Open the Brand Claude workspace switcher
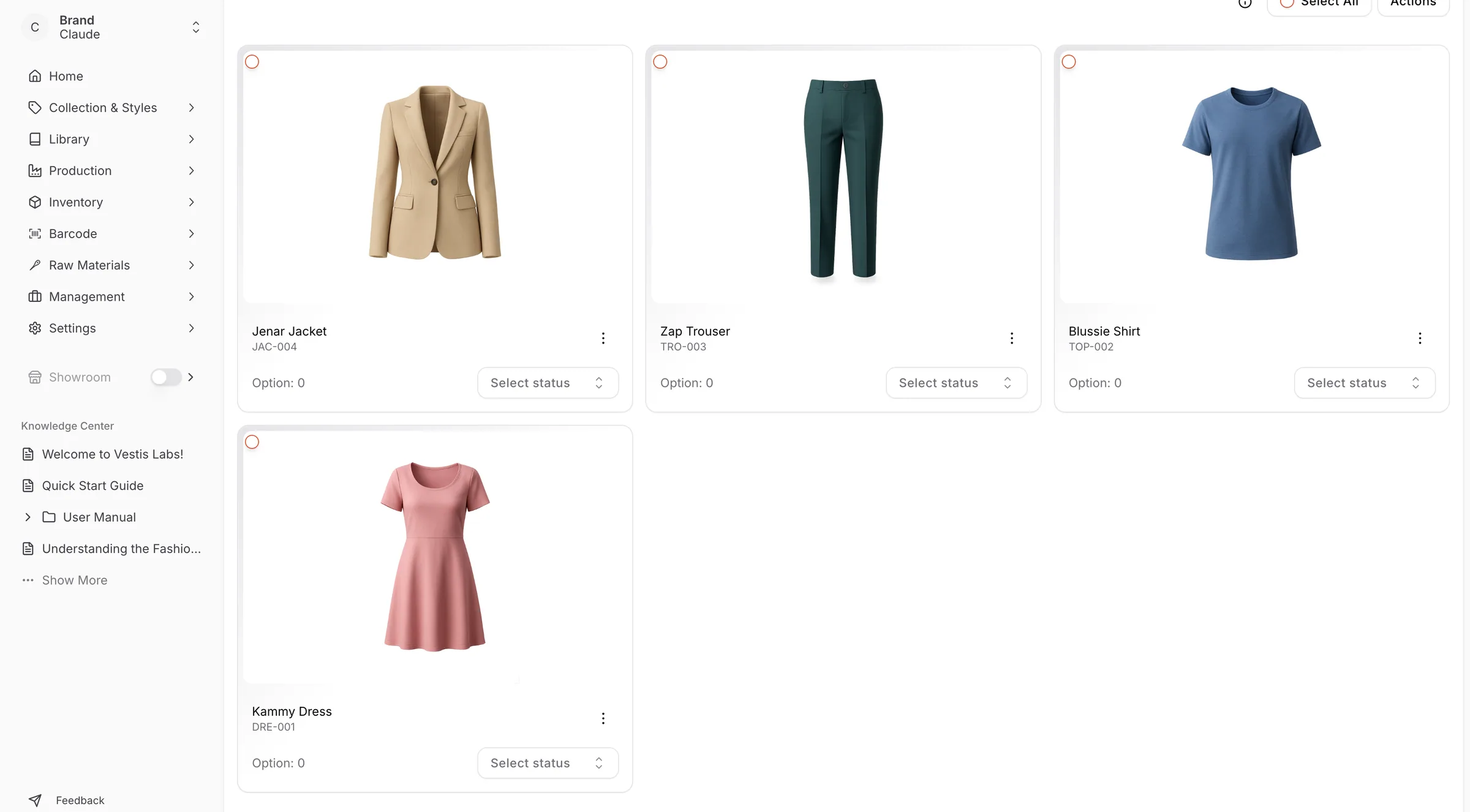The image size is (1470, 812). [111, 28]
